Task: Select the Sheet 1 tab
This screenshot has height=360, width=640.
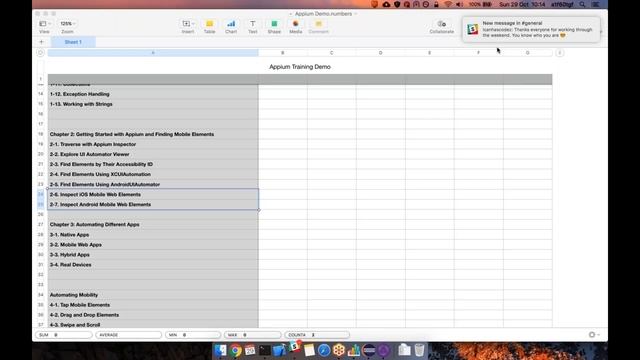Action: [x=73, y=42]
